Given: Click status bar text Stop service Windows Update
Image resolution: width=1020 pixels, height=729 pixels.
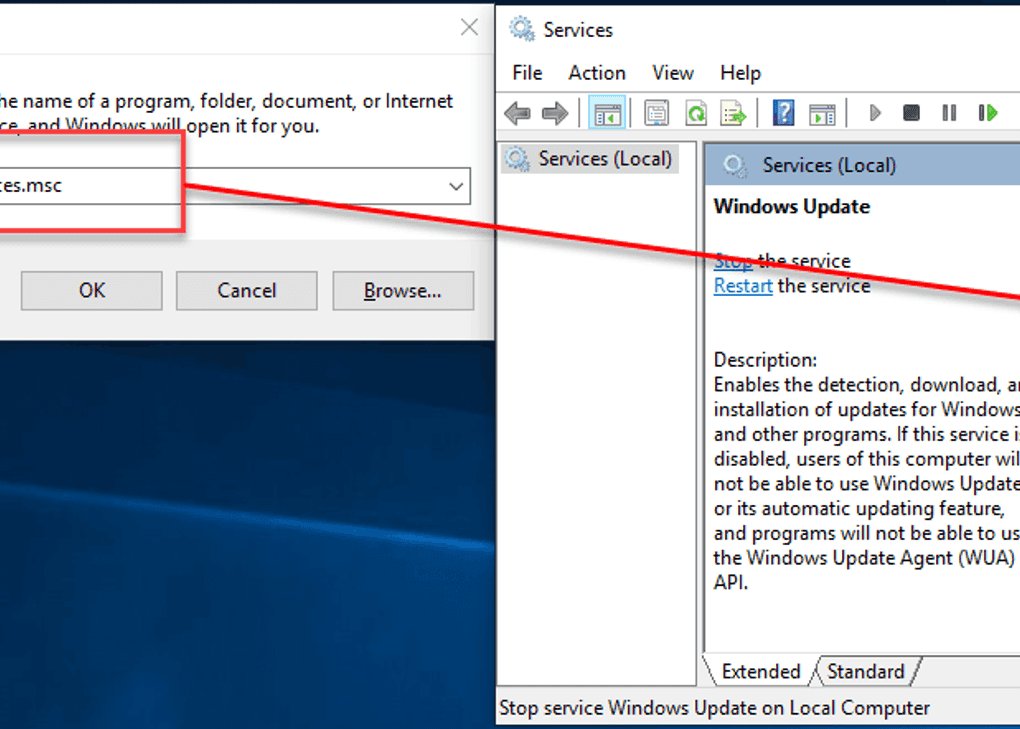Looking at the screenshot, I should 714,708.
